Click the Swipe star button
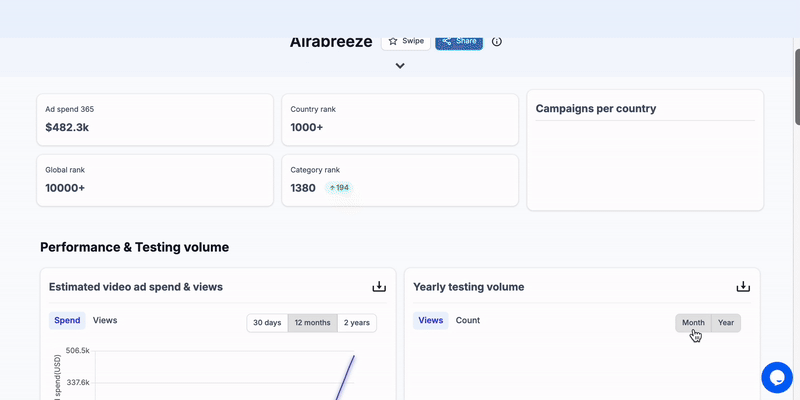This screenshot has height=400, width=800. (x=406, y=41)
